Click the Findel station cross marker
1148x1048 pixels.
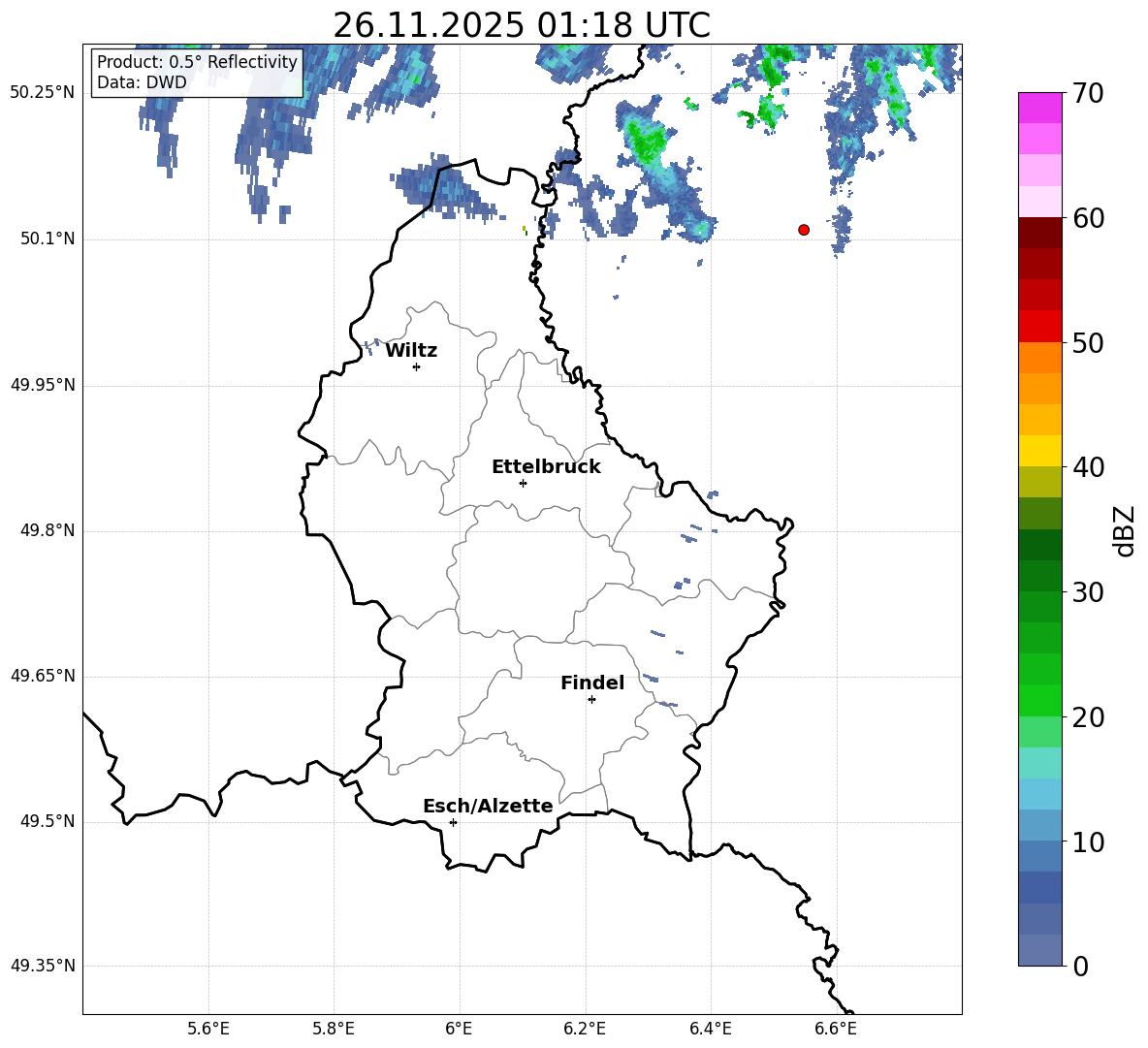click(591, 700)
